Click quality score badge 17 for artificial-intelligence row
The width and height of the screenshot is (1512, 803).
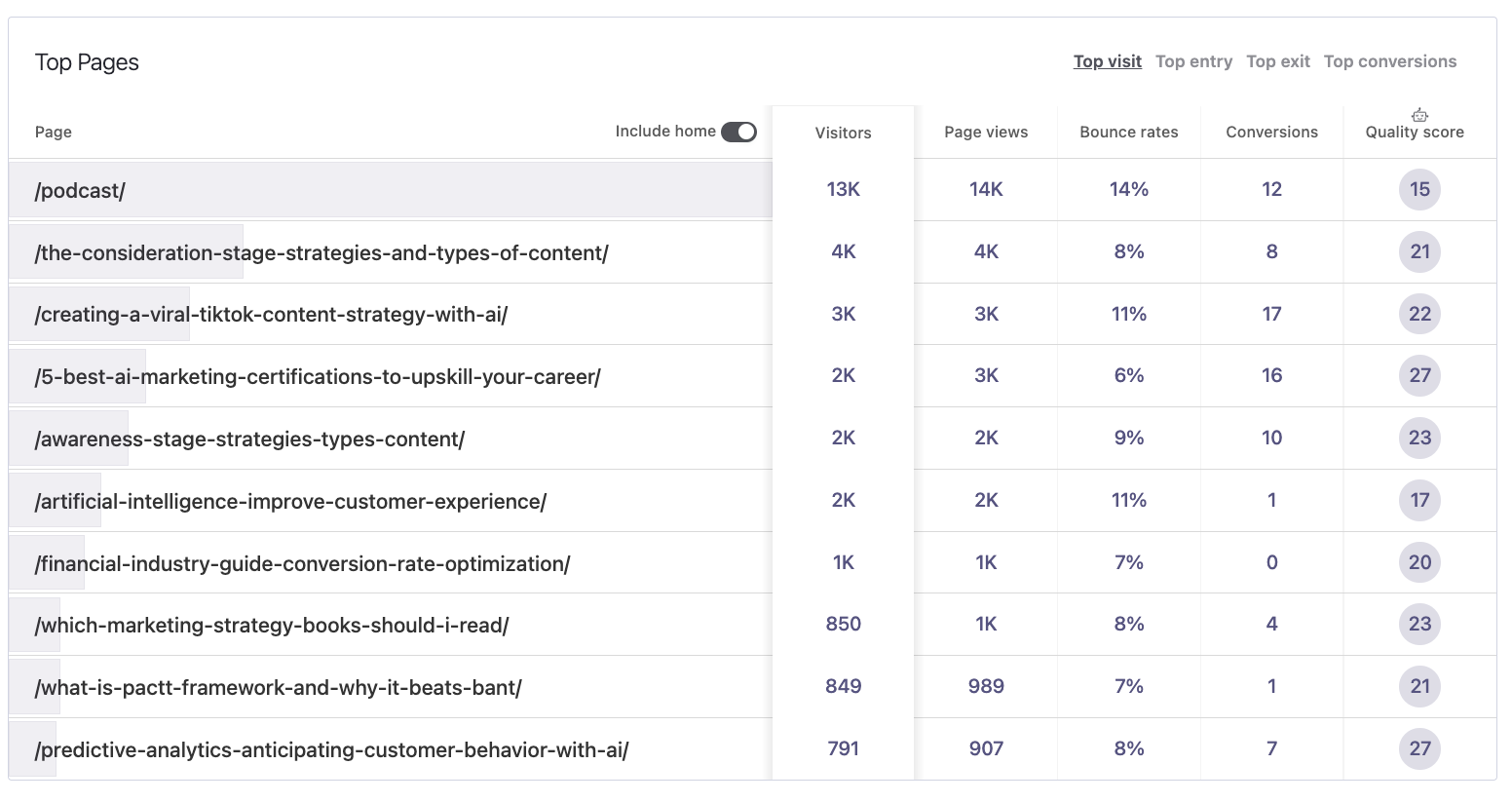pos(1419,500)
